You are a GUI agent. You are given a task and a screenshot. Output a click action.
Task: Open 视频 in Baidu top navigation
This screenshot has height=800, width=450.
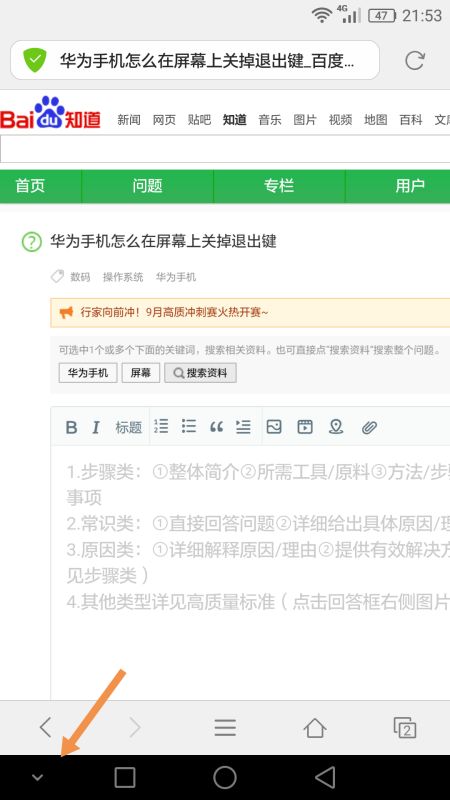tap(340, 120)
